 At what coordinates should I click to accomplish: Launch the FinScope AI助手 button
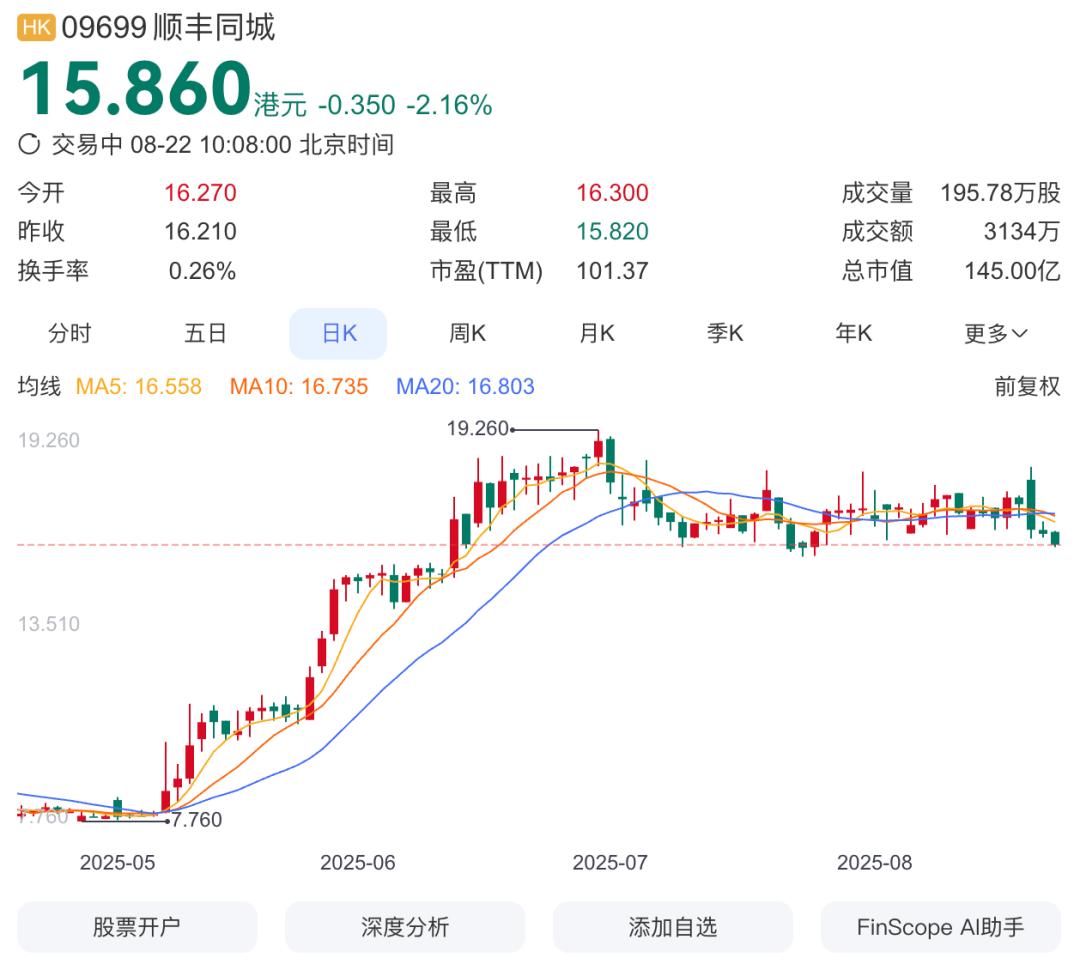(x=941, y=927)
